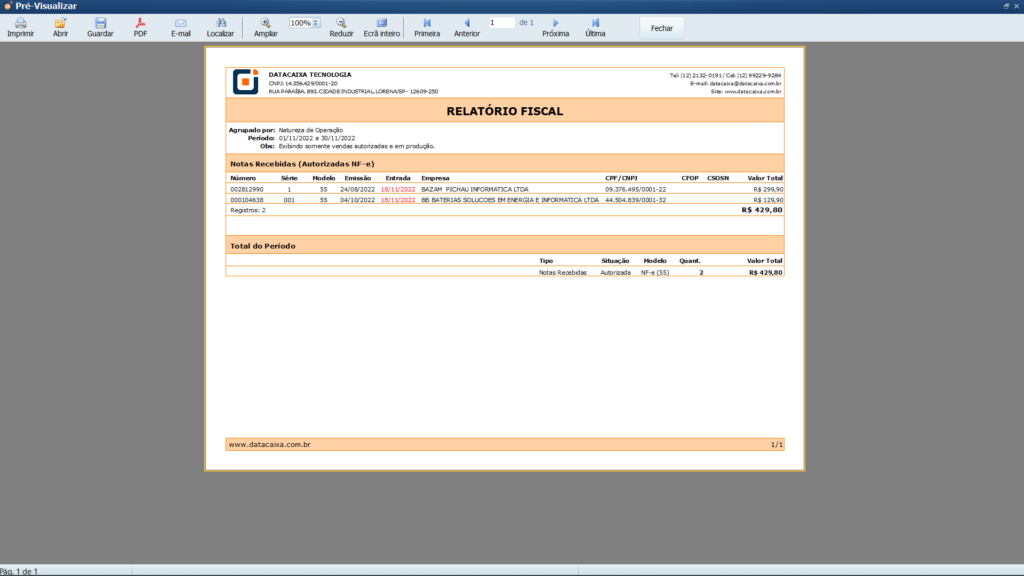The image size is (1024, 576).
Task: Zoom out with Reduzir
Action: (341, 23)
